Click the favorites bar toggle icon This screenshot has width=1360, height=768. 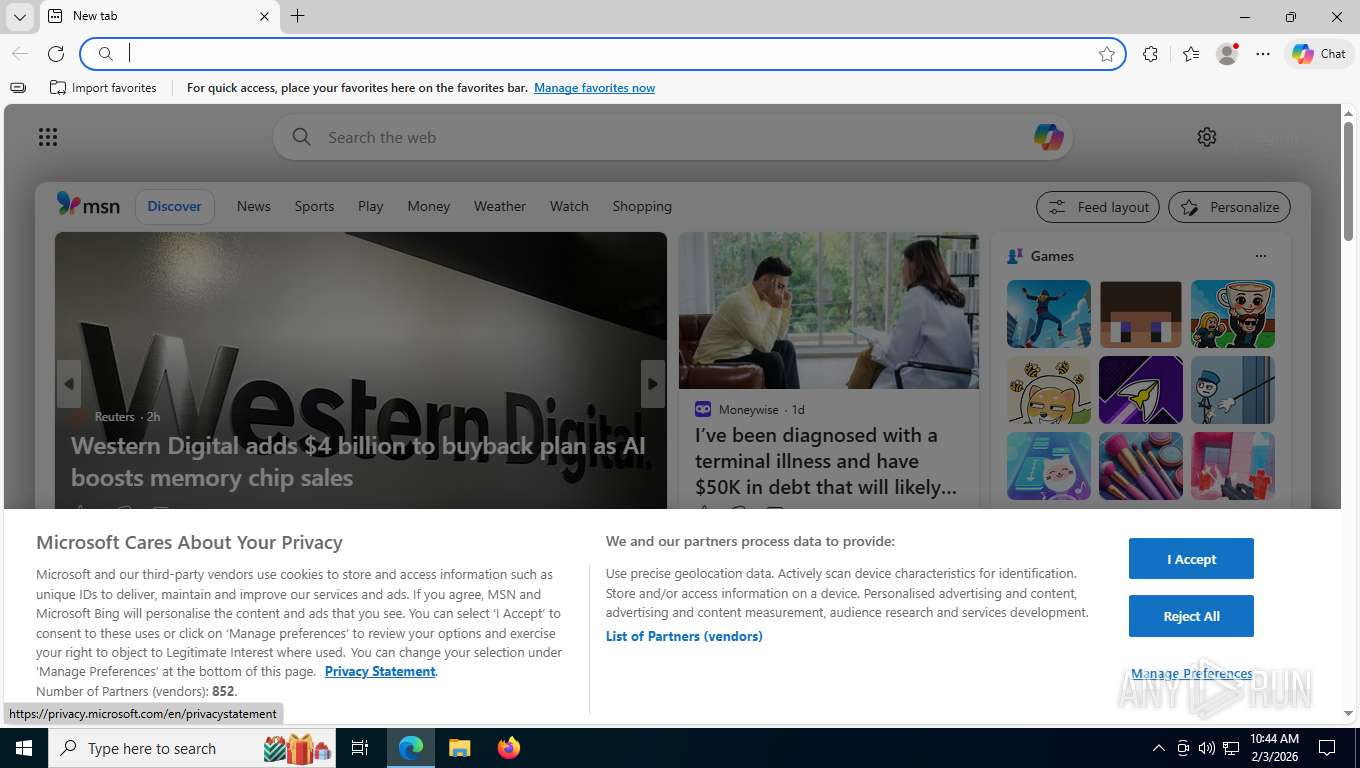(18, 88)
